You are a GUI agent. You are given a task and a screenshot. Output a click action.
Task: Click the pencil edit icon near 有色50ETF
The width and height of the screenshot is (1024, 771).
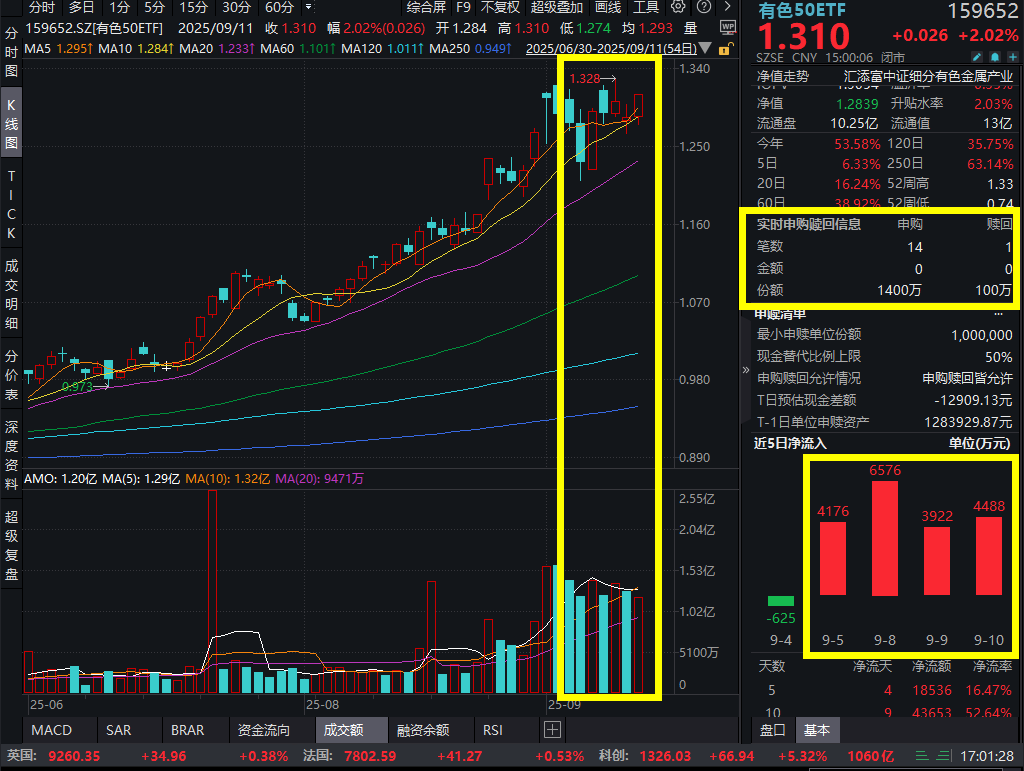977,58
